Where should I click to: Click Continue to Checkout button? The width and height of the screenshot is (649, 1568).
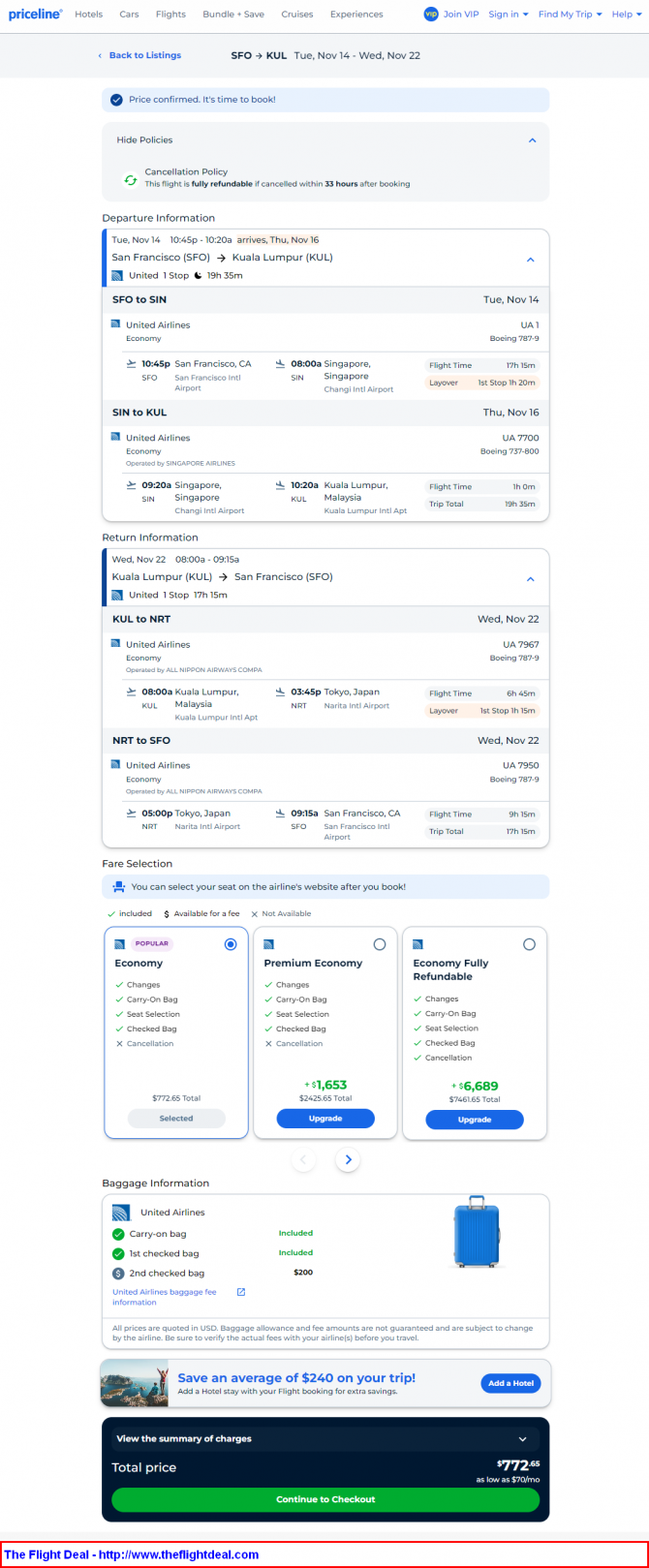point(325,1499)
